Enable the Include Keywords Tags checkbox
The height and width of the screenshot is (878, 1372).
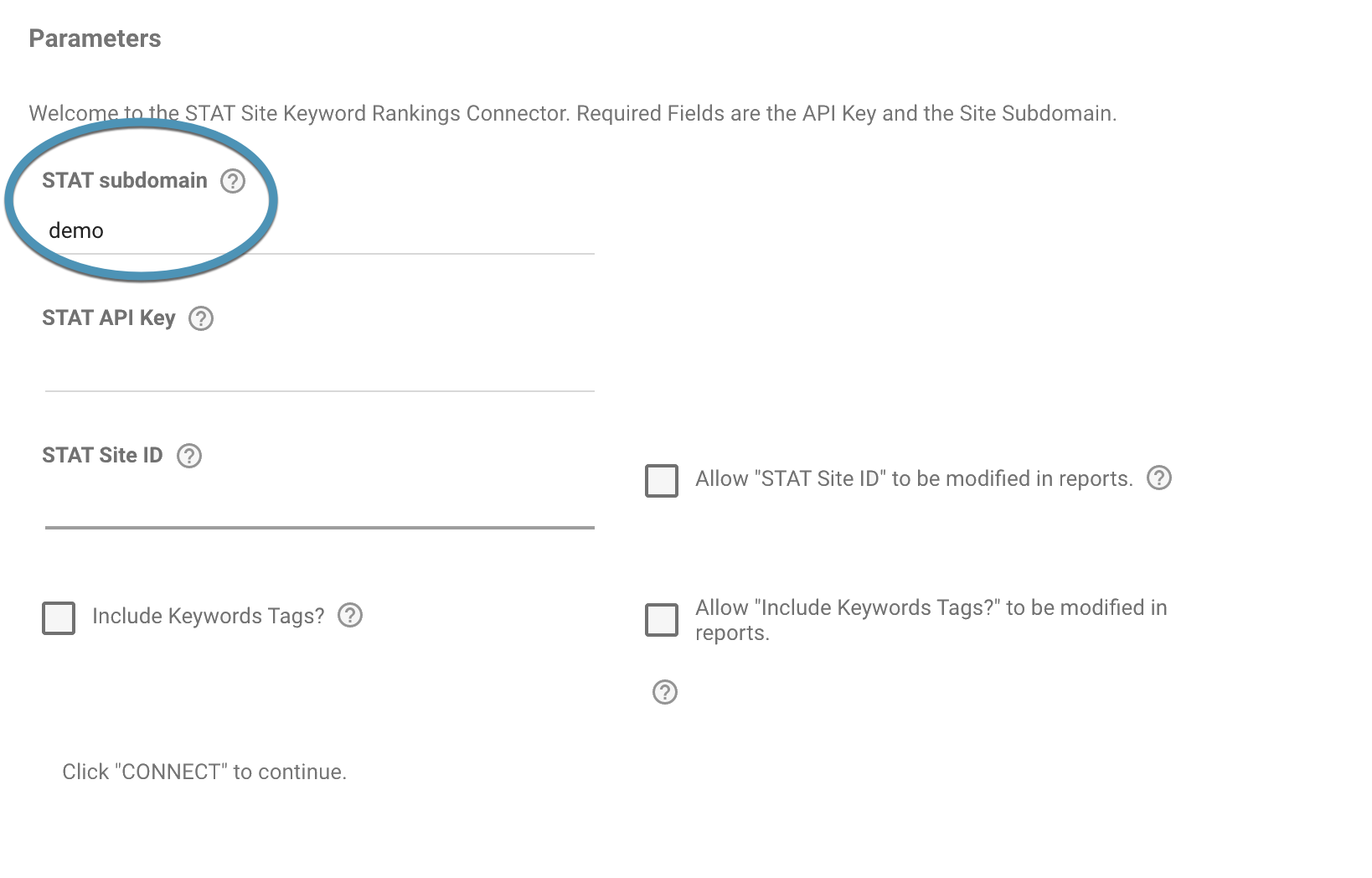click(58, 617)
